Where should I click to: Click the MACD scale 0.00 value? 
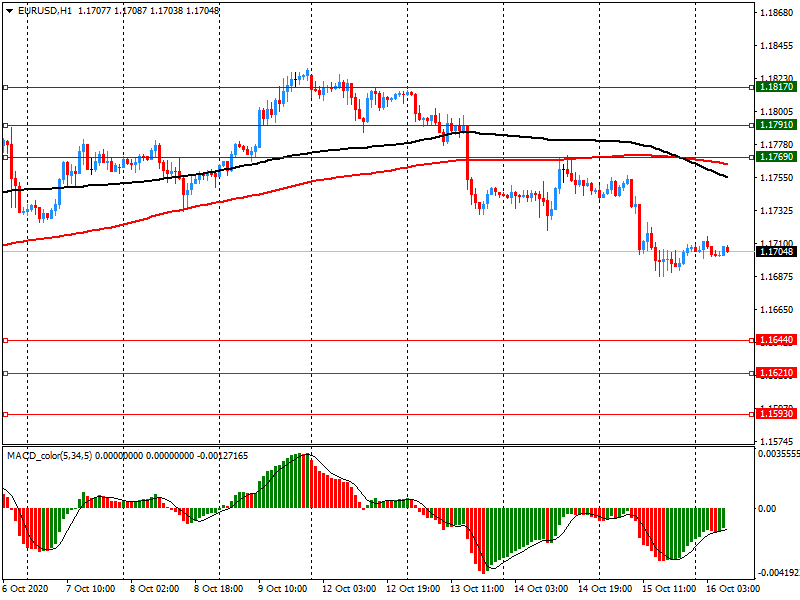point(767,509)
